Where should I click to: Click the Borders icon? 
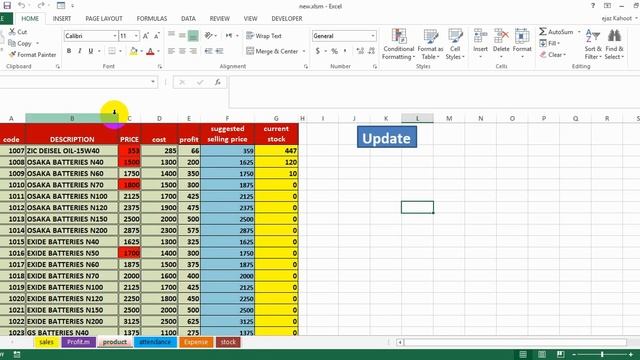(x=112, y=51)
